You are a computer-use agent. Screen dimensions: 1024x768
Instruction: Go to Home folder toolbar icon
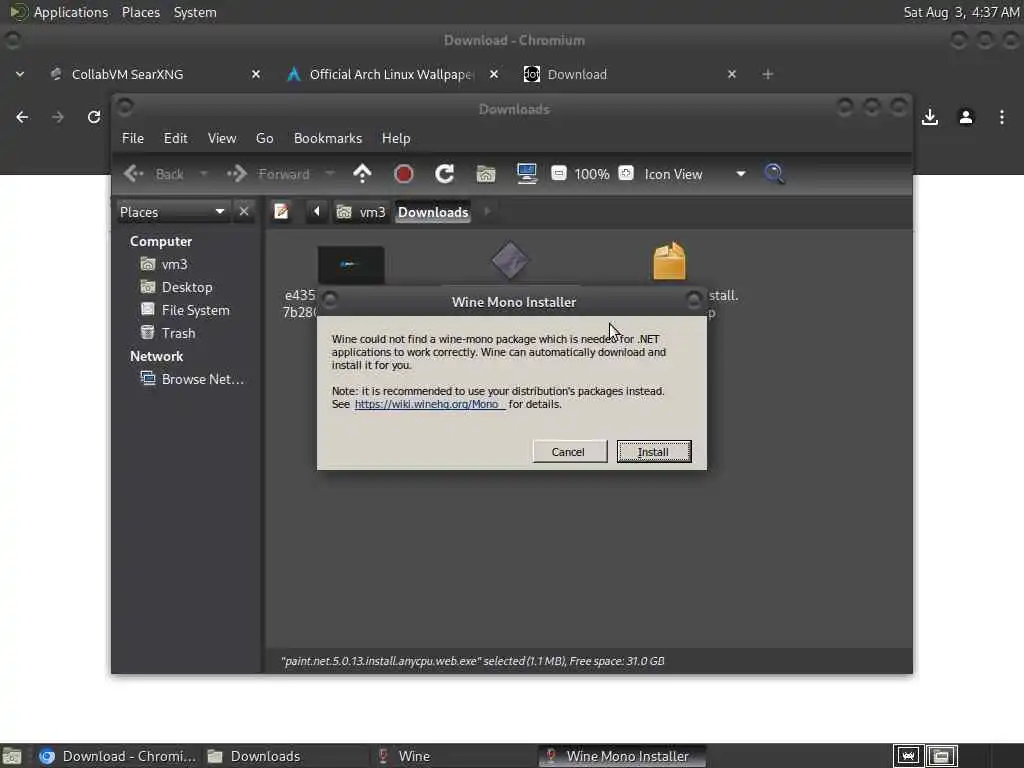[x=486, y=174]
